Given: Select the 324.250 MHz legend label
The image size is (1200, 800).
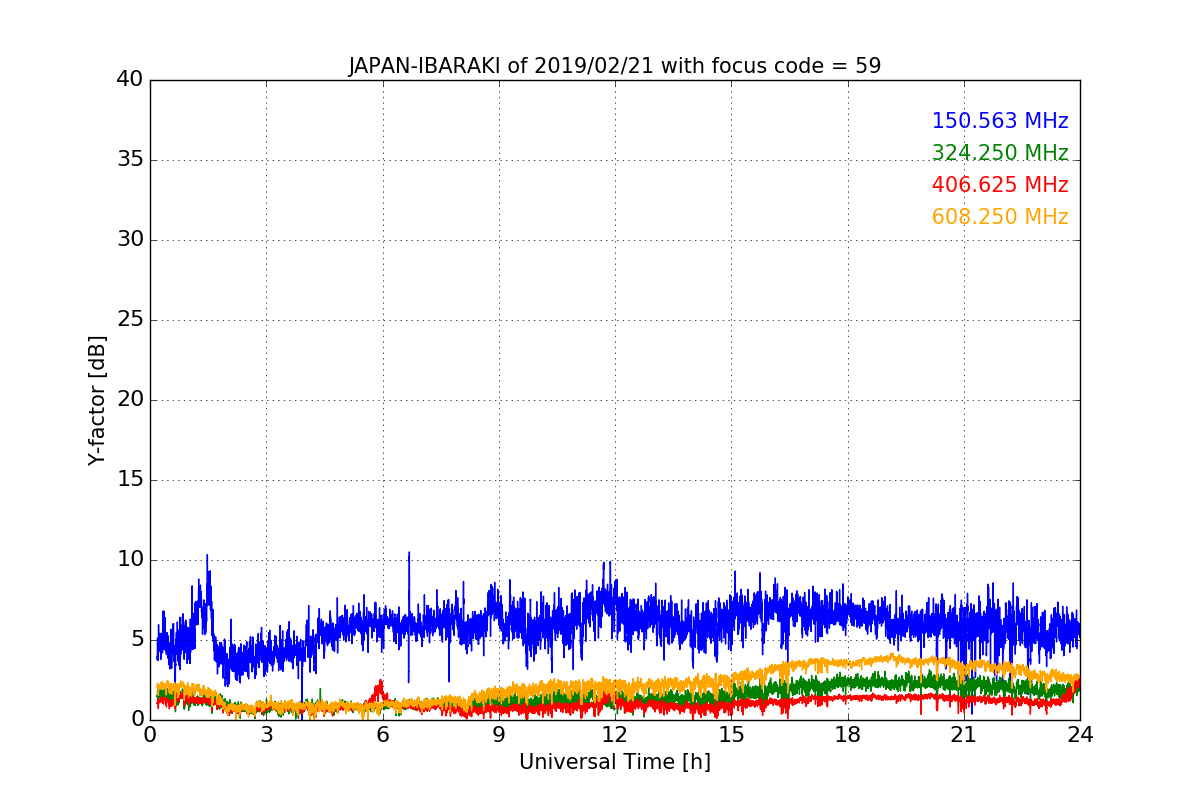Looking at the screenshot, I should (1000, 153).
